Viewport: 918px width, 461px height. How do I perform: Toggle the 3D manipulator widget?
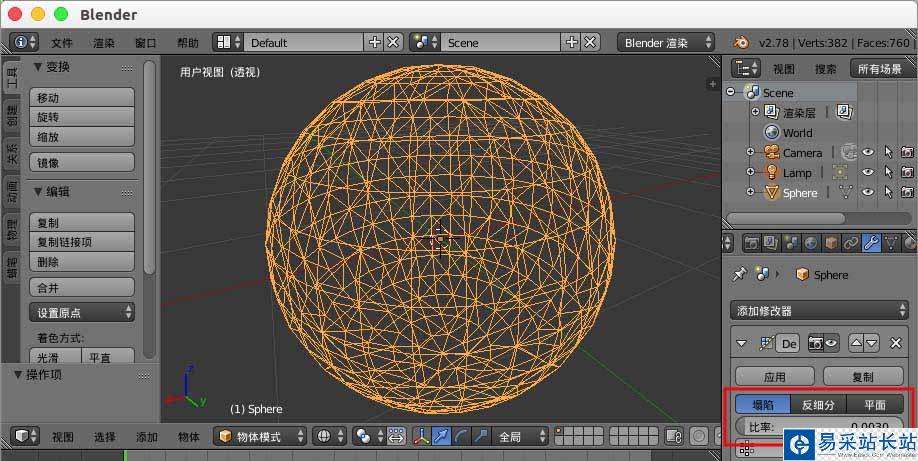[x=421, y=436]
